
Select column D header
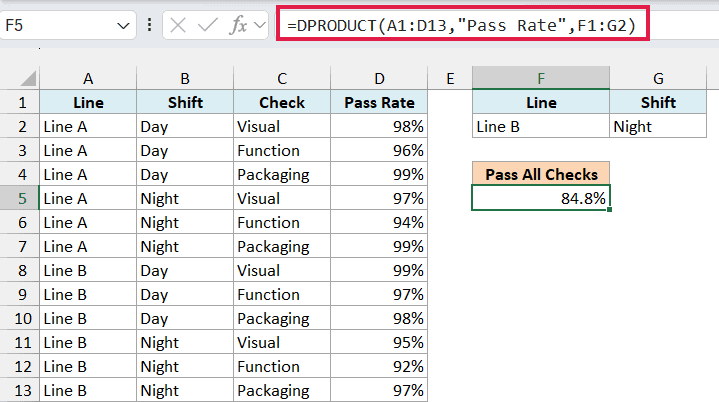point(379,78)
